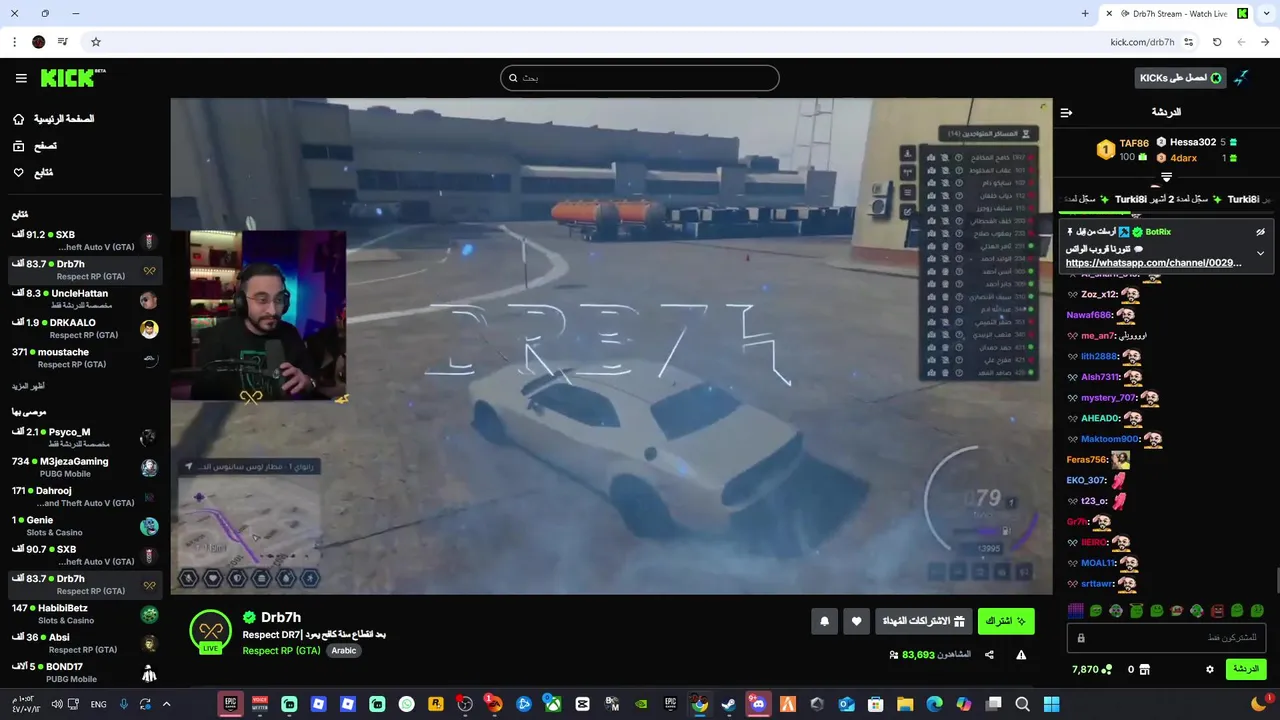Expand the pinned BotRix message chevron

click(1260, 253)
